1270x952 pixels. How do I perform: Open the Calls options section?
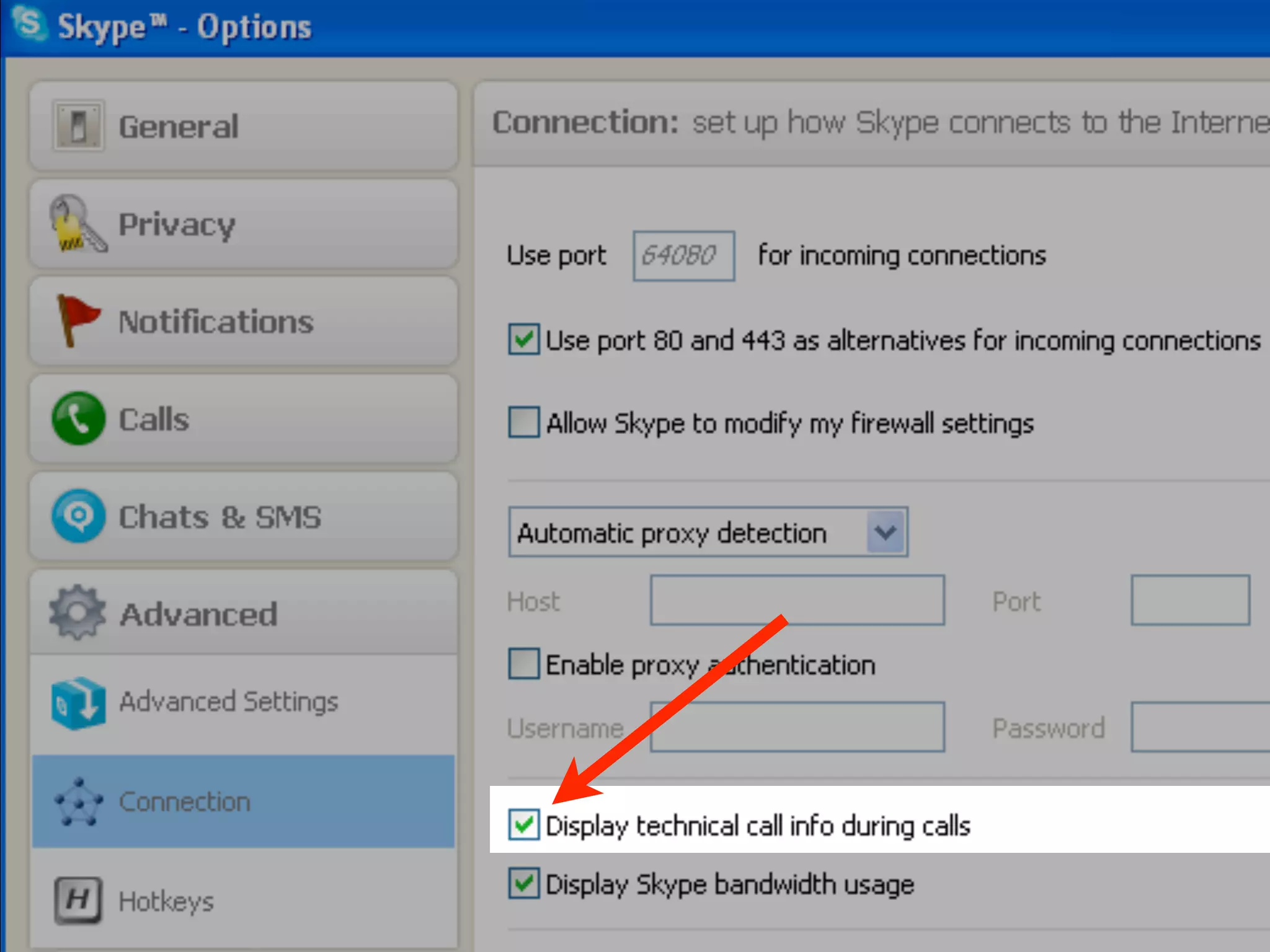pos(243,418)
